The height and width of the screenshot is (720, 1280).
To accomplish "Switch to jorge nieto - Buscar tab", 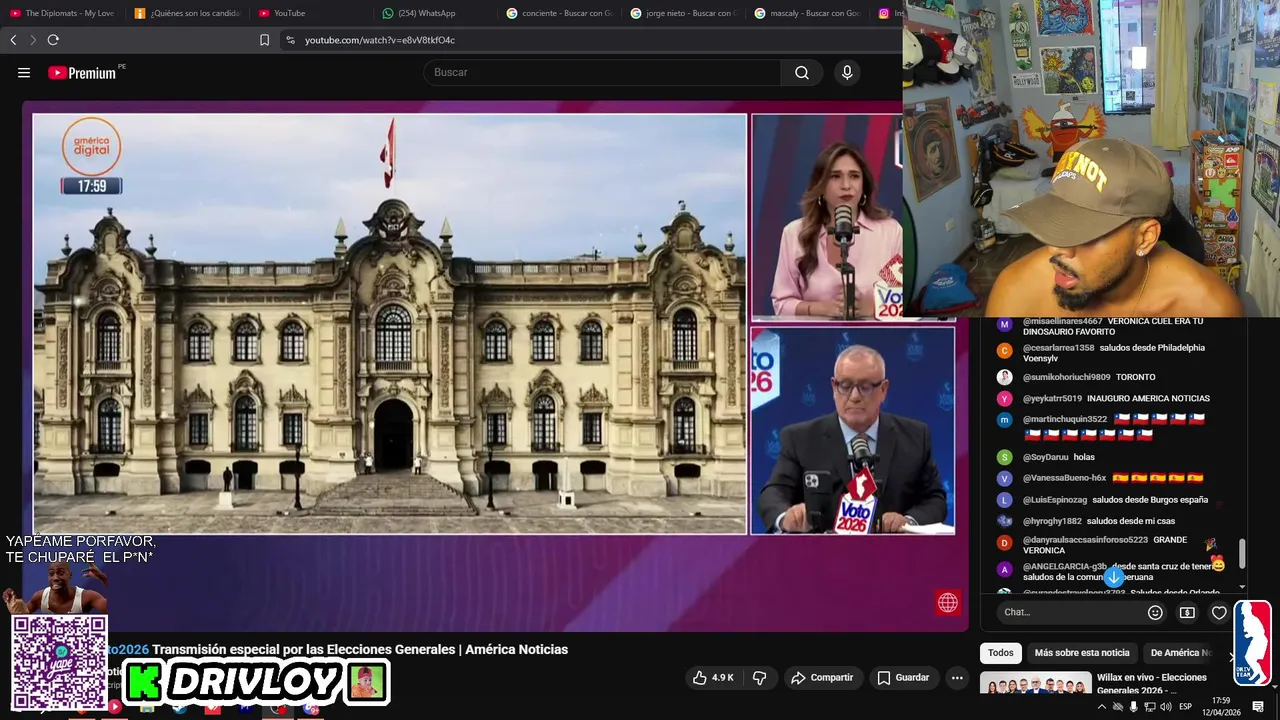I will 683,13.
